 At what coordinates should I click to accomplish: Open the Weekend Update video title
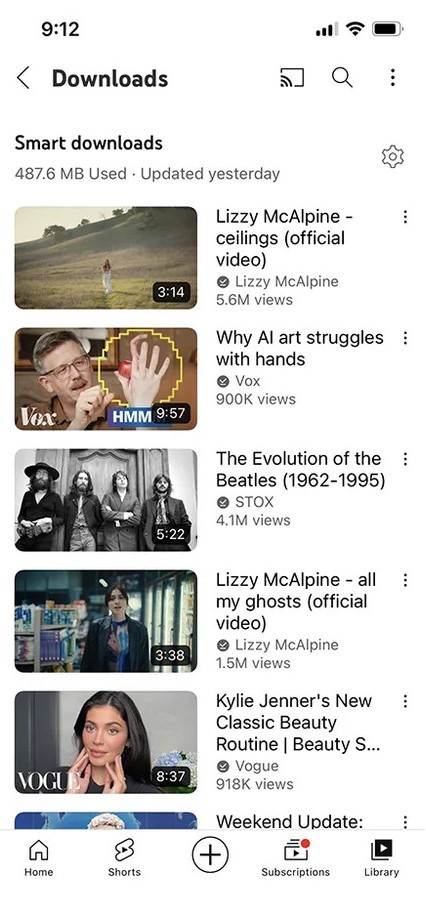[x=289, y=822]
